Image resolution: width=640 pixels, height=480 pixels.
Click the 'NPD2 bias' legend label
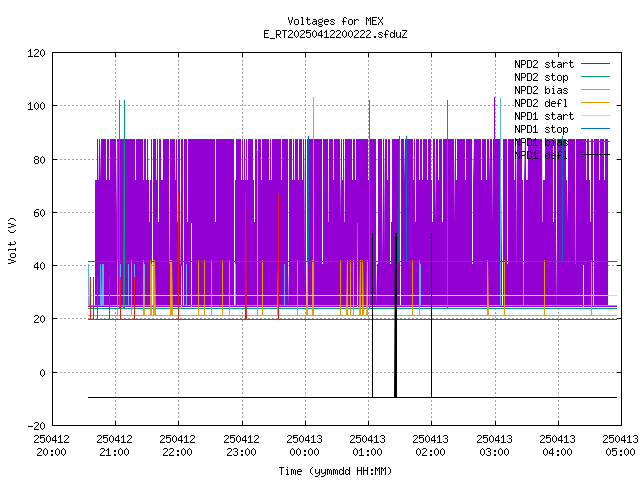click(541, 90)
